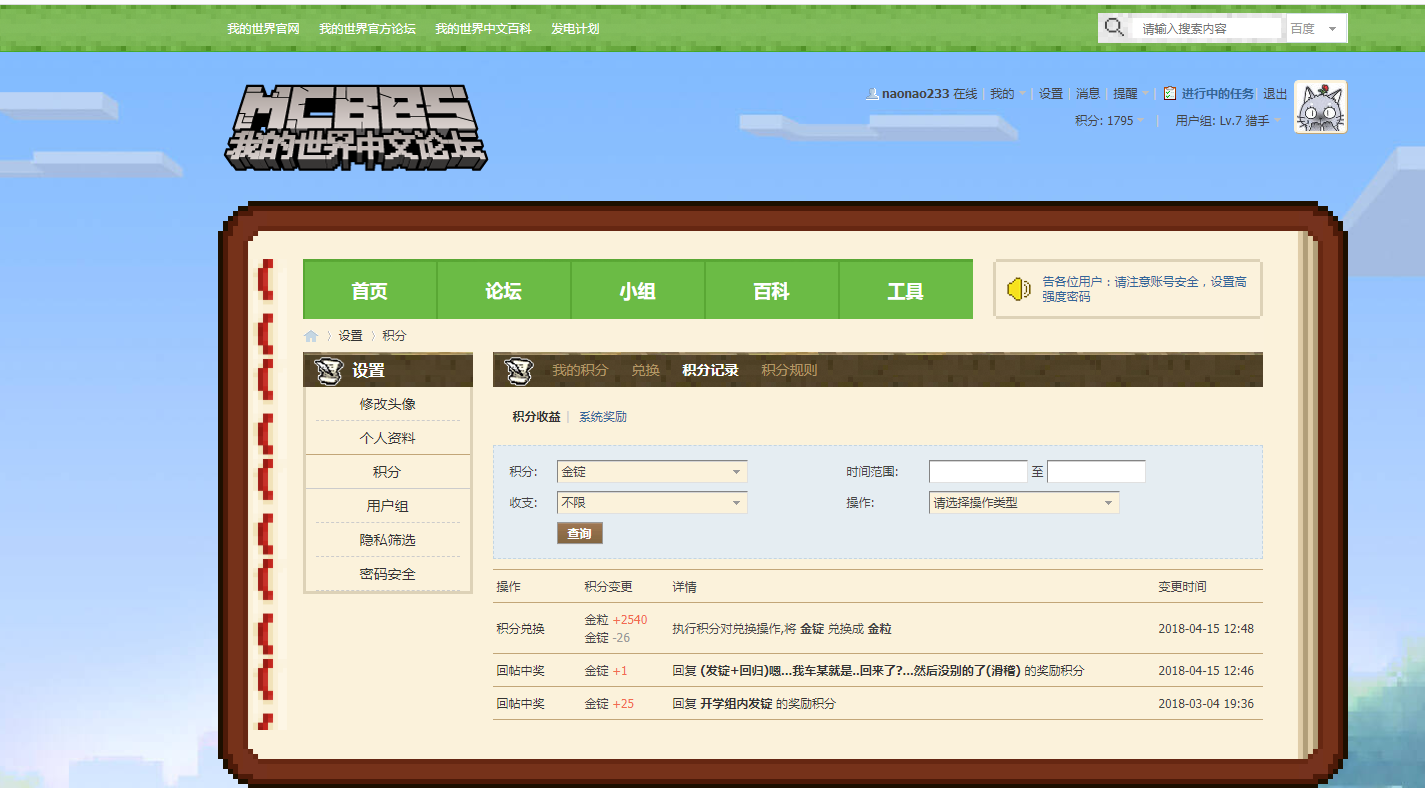Click the 积分变更 column header
1425x788 pixels.
coord(609,587)
